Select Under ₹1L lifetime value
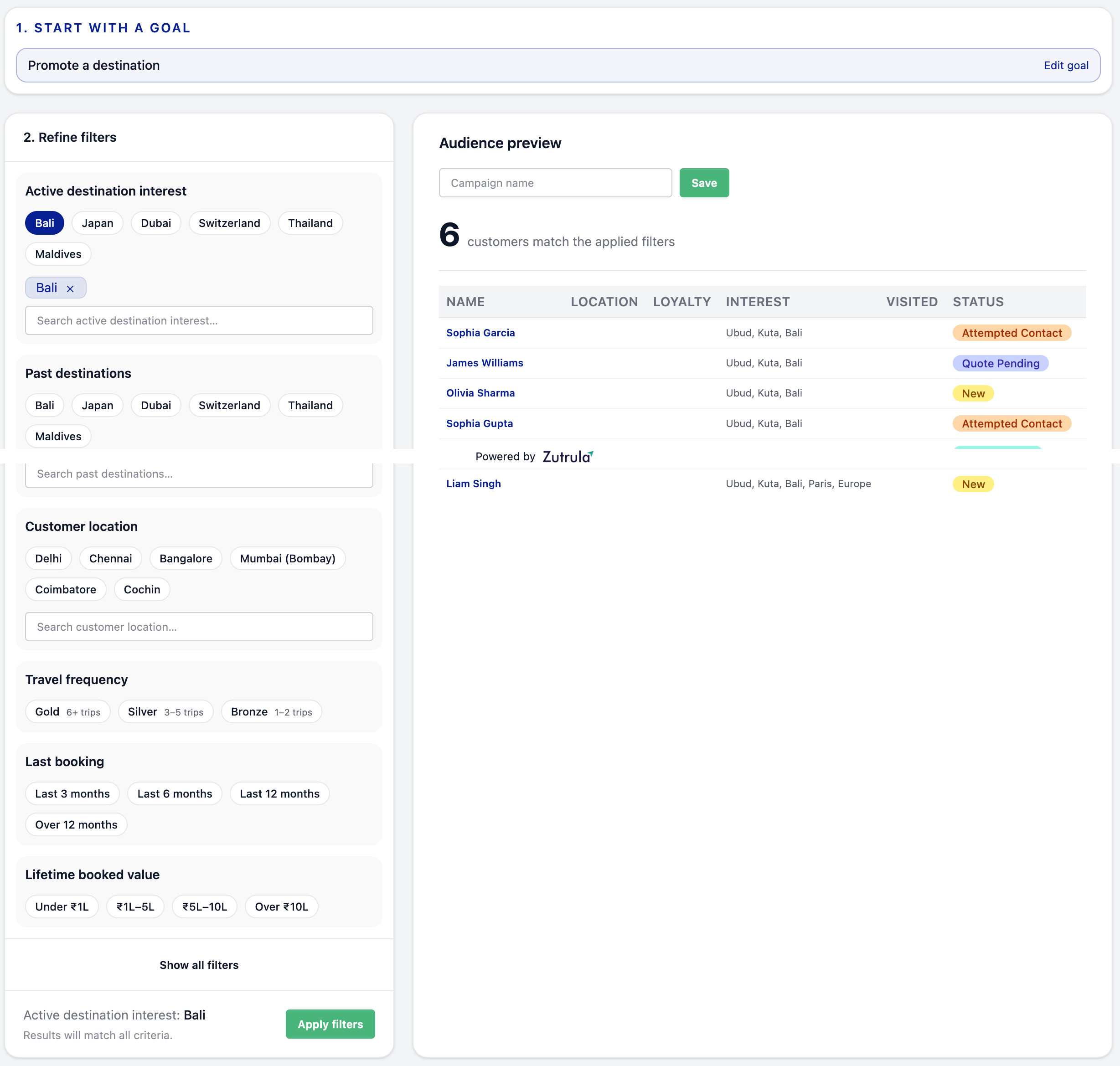This screenshot has height=1066, width=1120. tap(62, 907)
